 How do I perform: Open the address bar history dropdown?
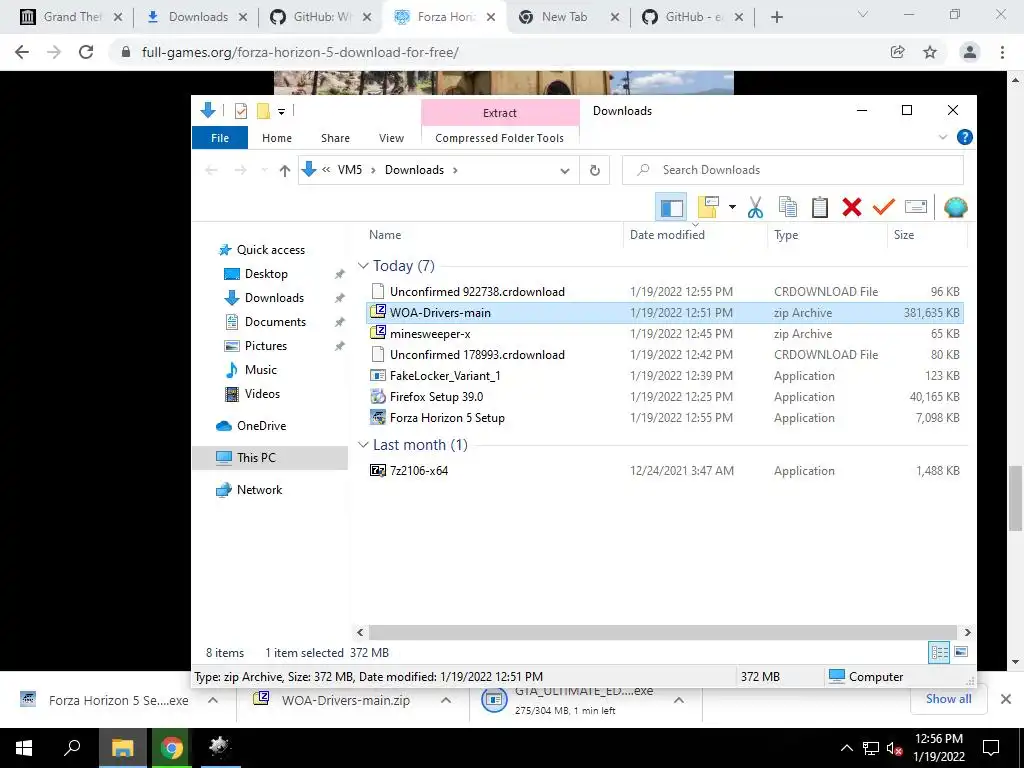pos(564,170)
